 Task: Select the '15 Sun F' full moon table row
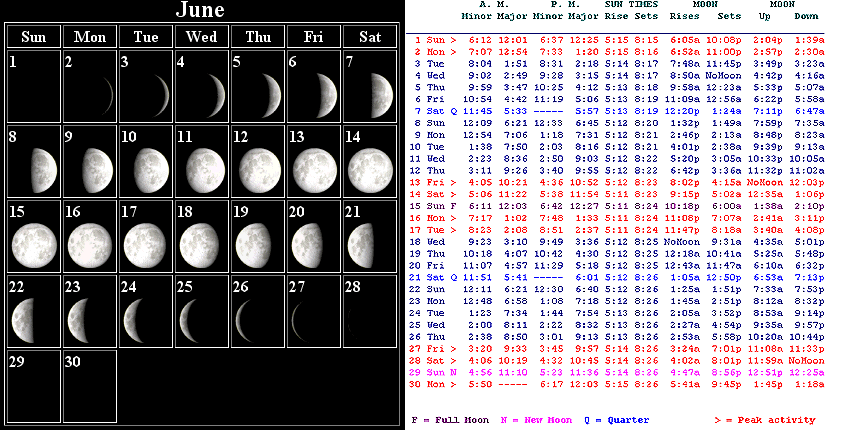[x=618, y=205]
